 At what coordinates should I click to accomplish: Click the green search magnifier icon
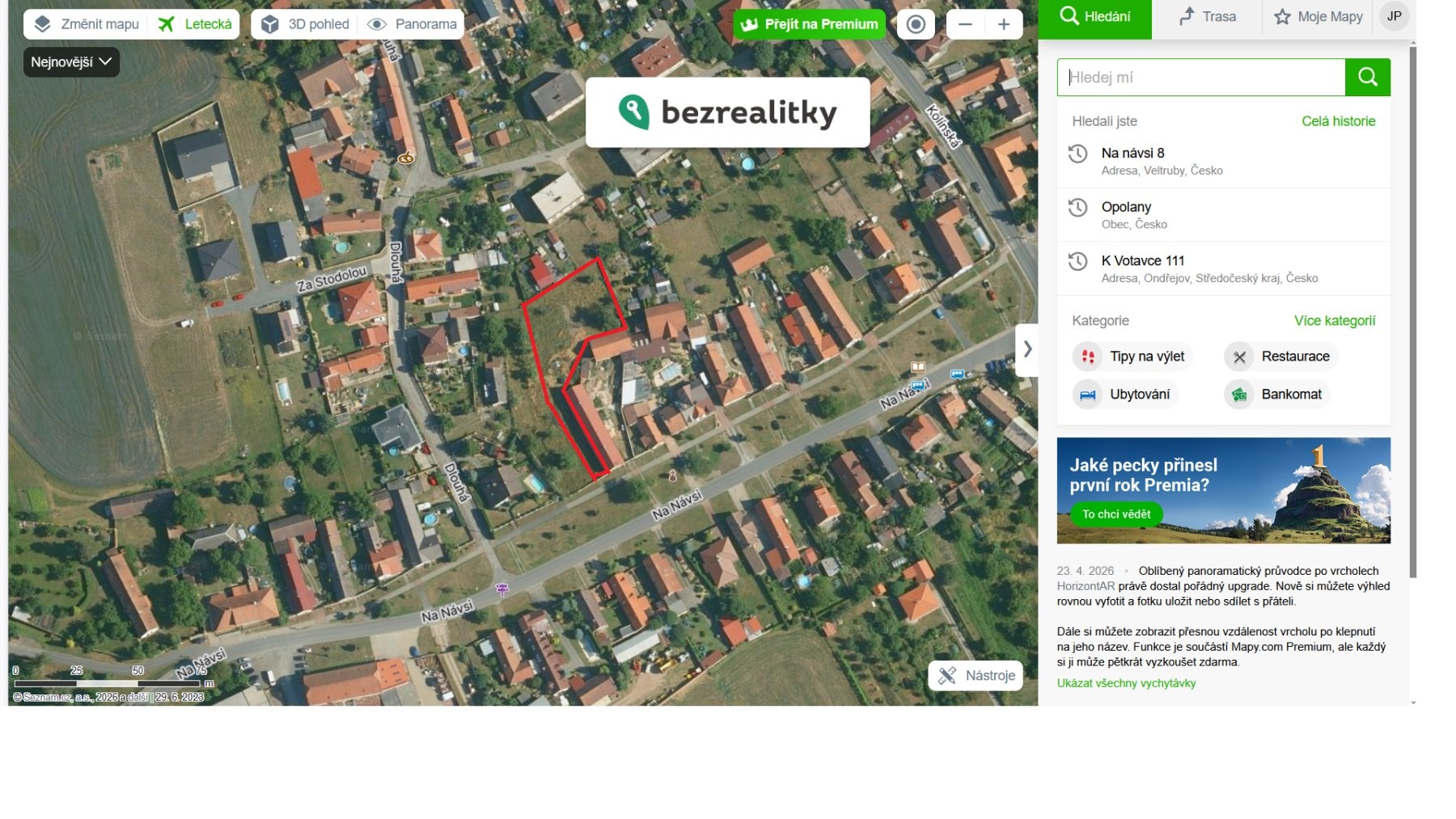pyautogui.click(x=1367, y=77)
